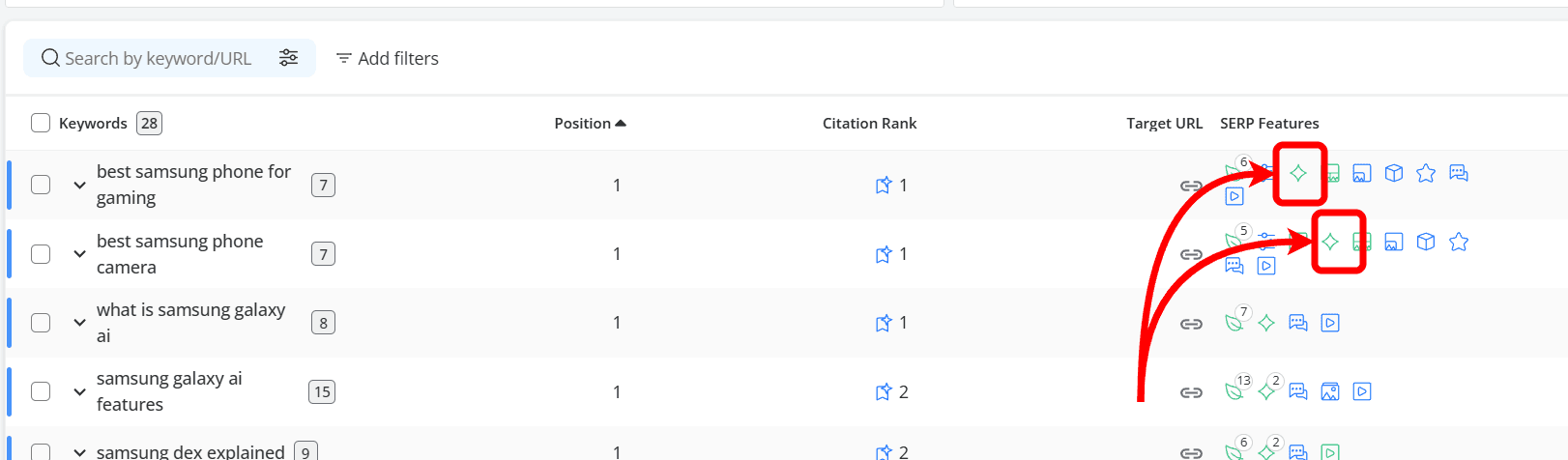
Task: Click Target URL column header
Action: pyautogui.click(x=1164, y=123)
